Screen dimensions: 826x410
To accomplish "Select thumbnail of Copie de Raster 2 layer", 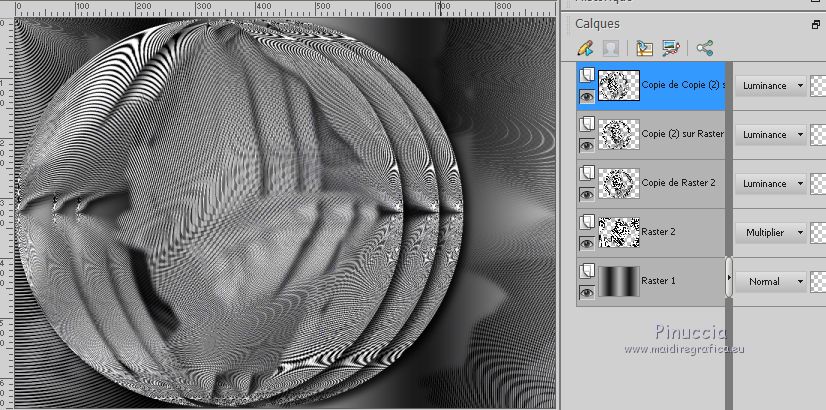I will [619, 183].
